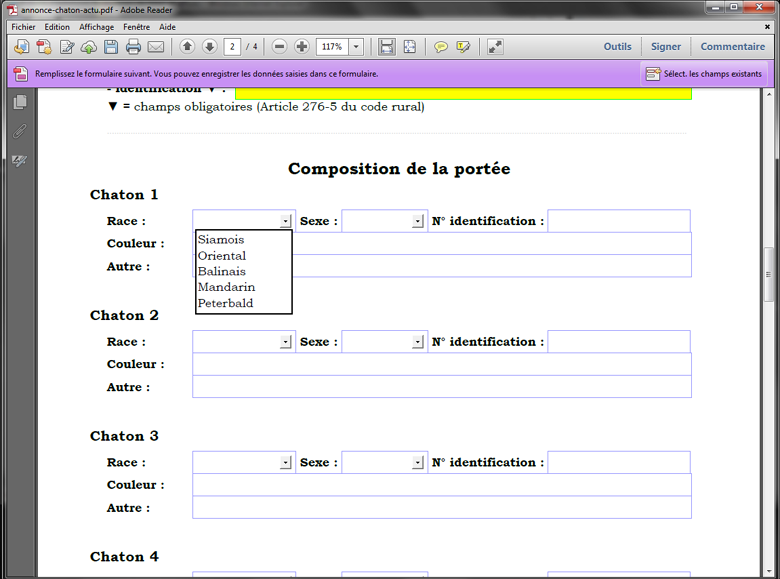Open the Signer panel
This screenshot has height=579, width=780.
666,47
